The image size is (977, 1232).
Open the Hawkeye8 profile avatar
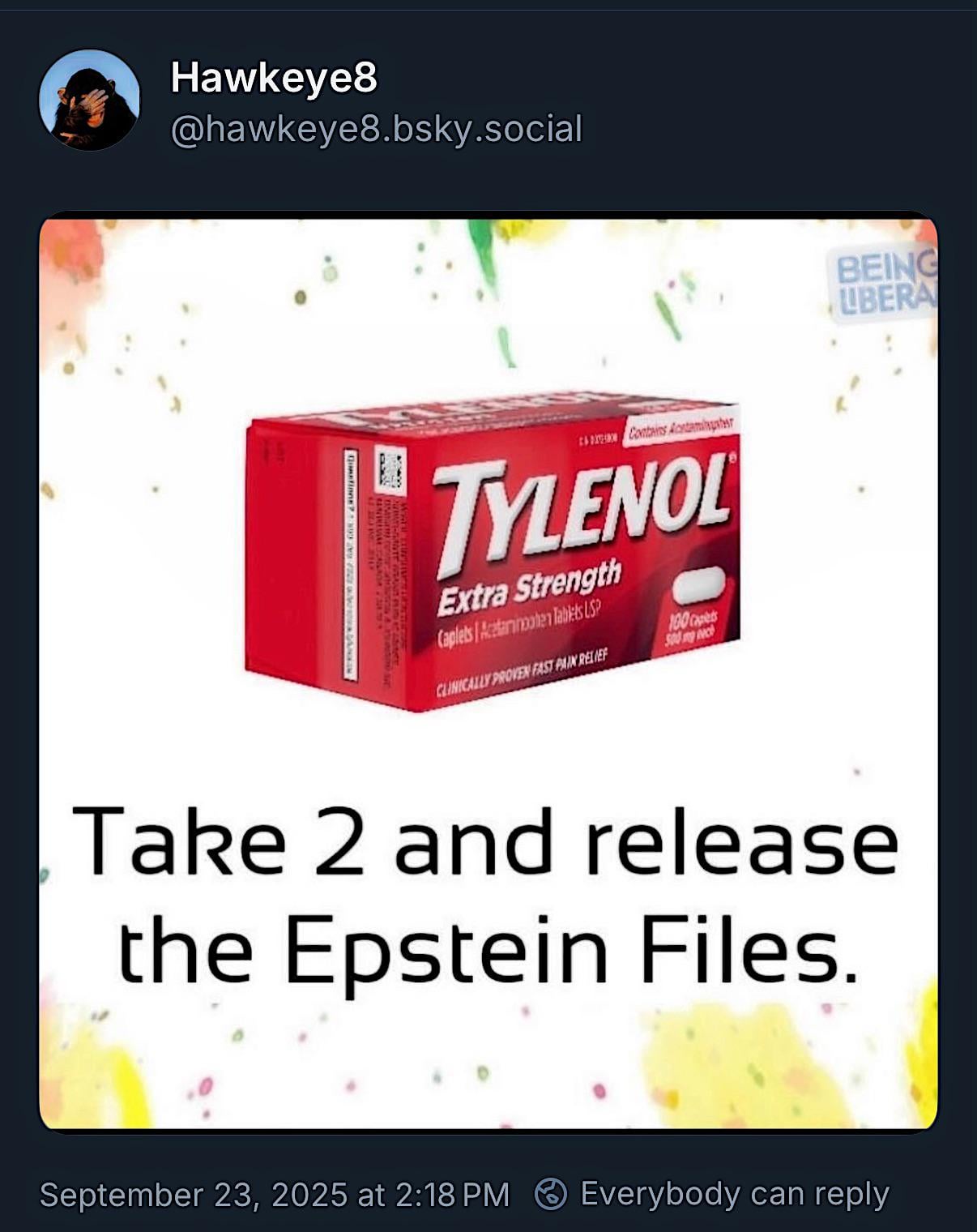89,100
